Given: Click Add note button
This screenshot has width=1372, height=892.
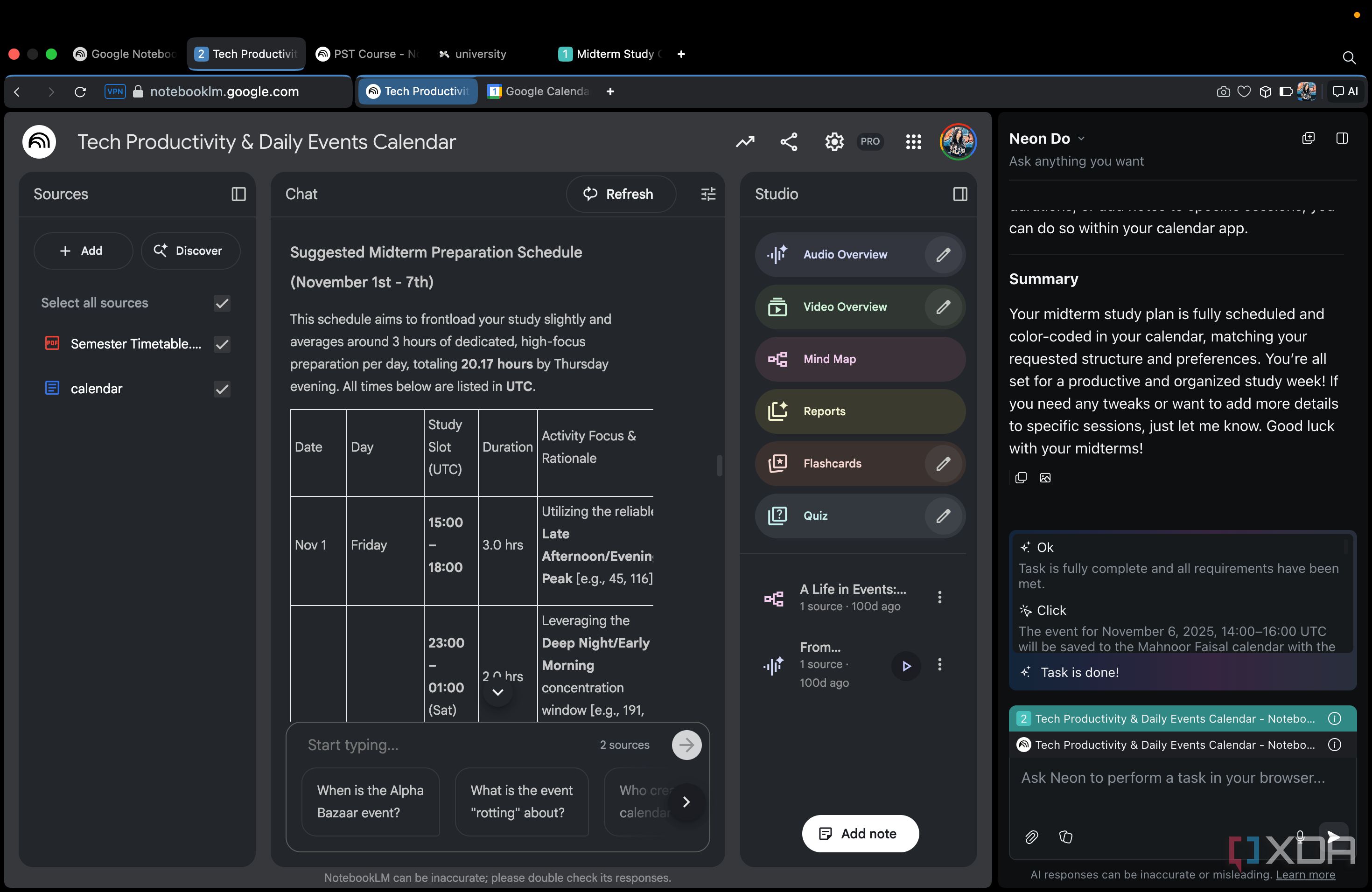Looking at the screenshot, I should (x=860, y=834).
